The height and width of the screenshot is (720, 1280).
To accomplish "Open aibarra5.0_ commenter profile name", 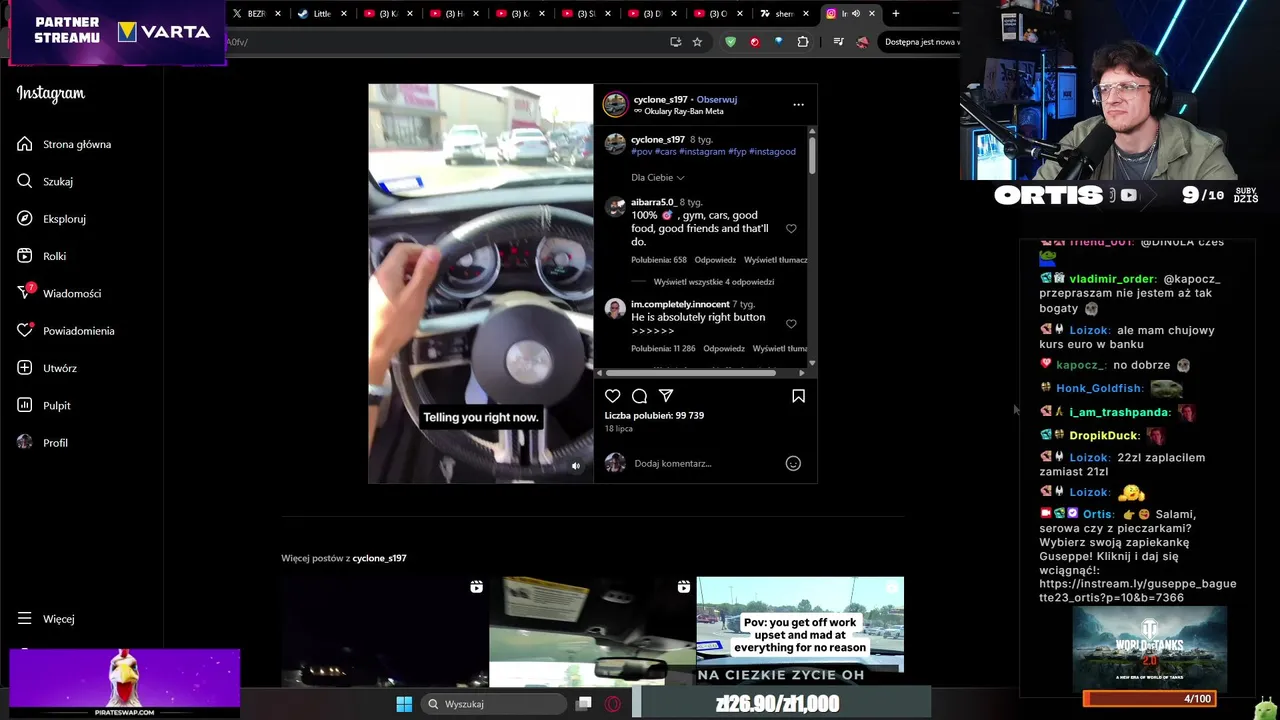I will coord(654,202).
